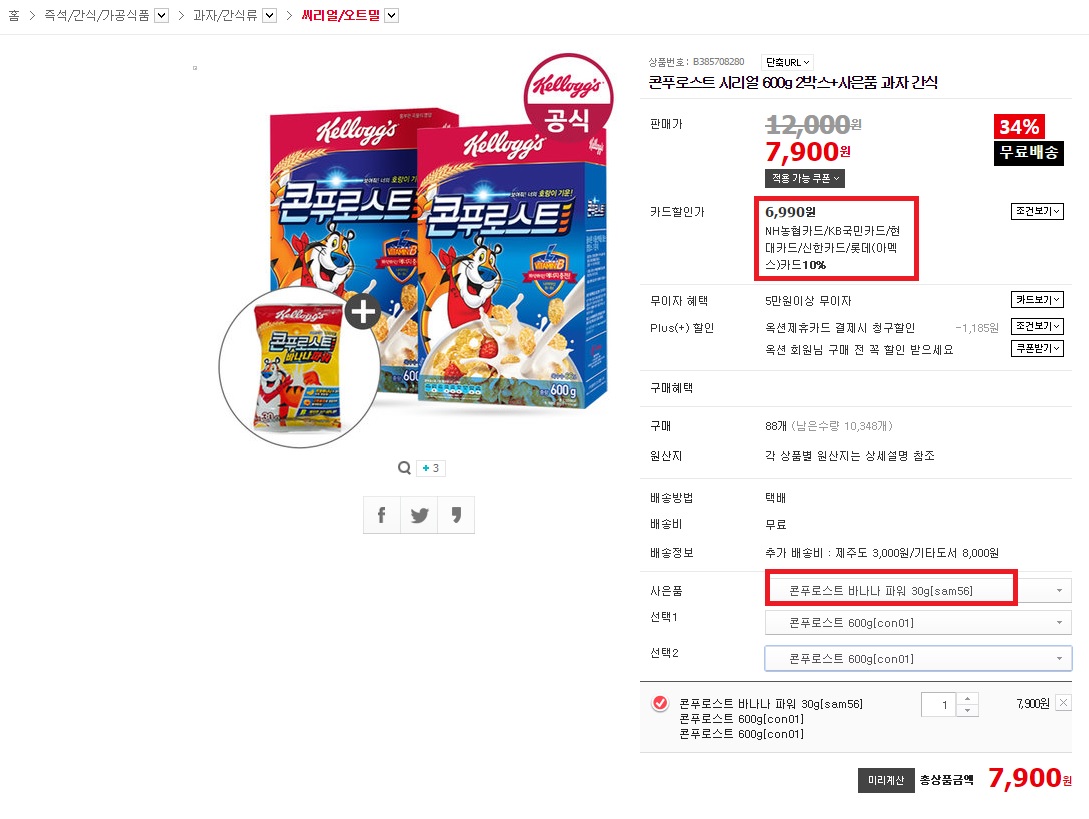Click the +3 more images thumbnail
The image size is (1089, 819).
click(x=431, y=468)
